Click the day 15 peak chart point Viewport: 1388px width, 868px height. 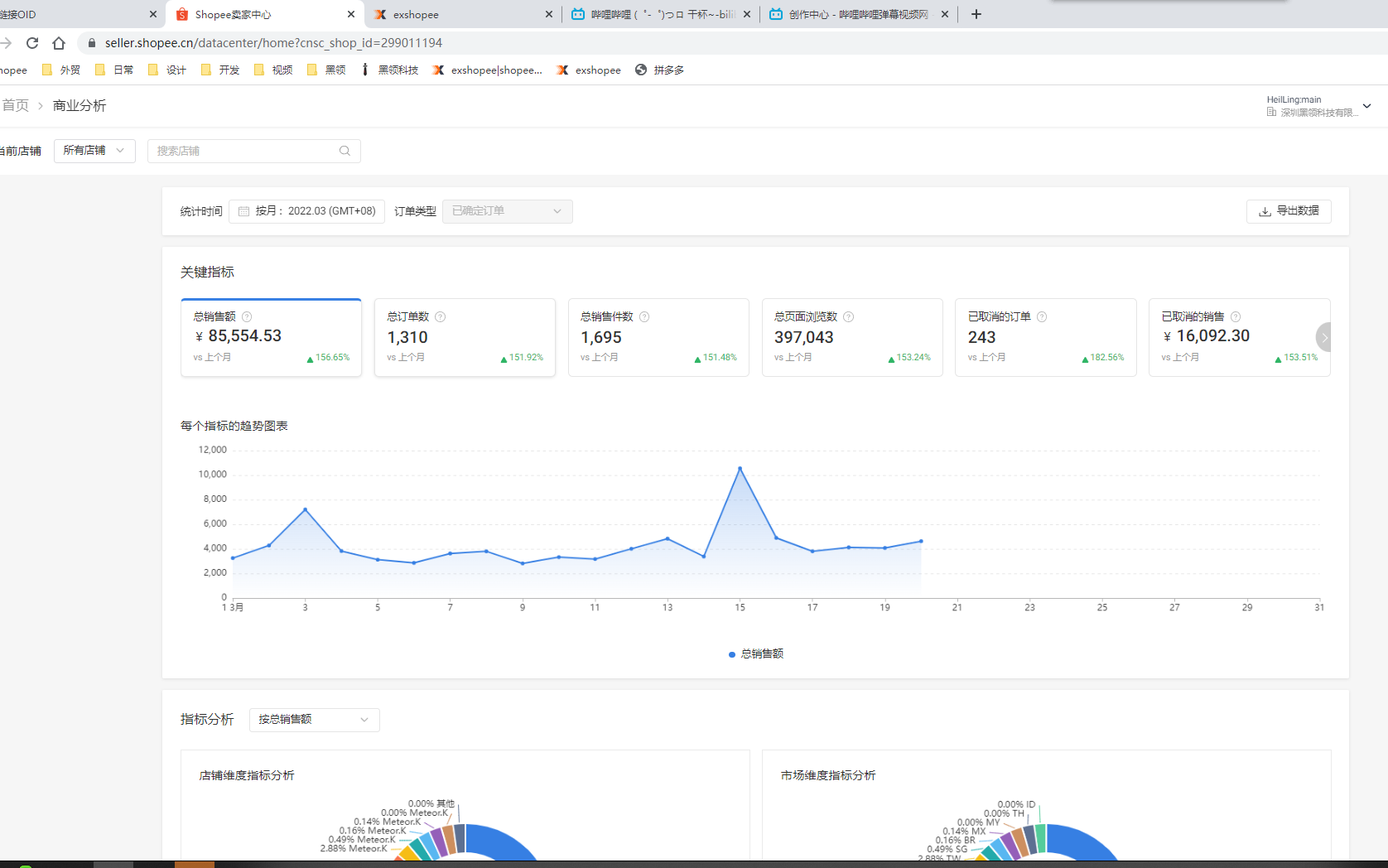click(x=740, y=469)
